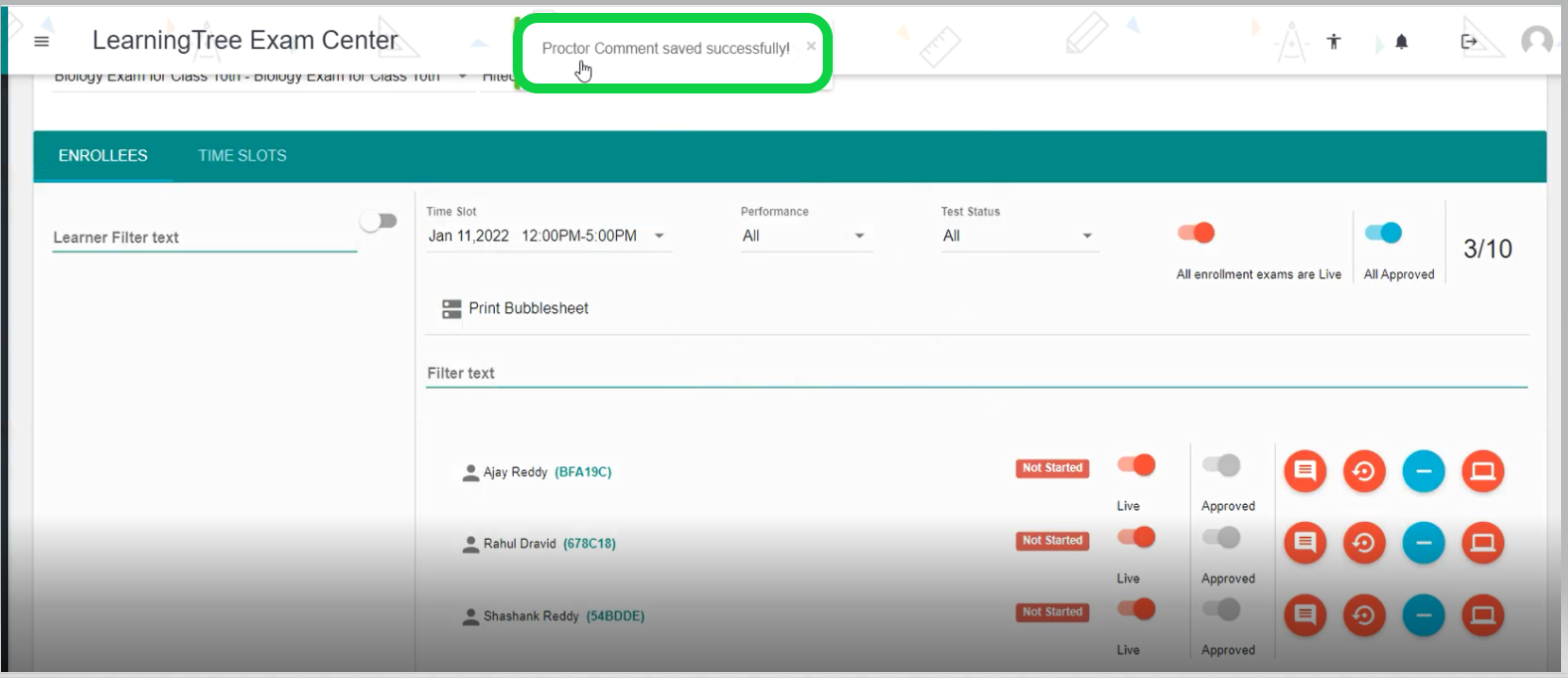Screen dimensions: 1568x678
Task: Turn off Live toggle for Rahul Dravid
Action: pyautogui.click(x=1137, y=538)
